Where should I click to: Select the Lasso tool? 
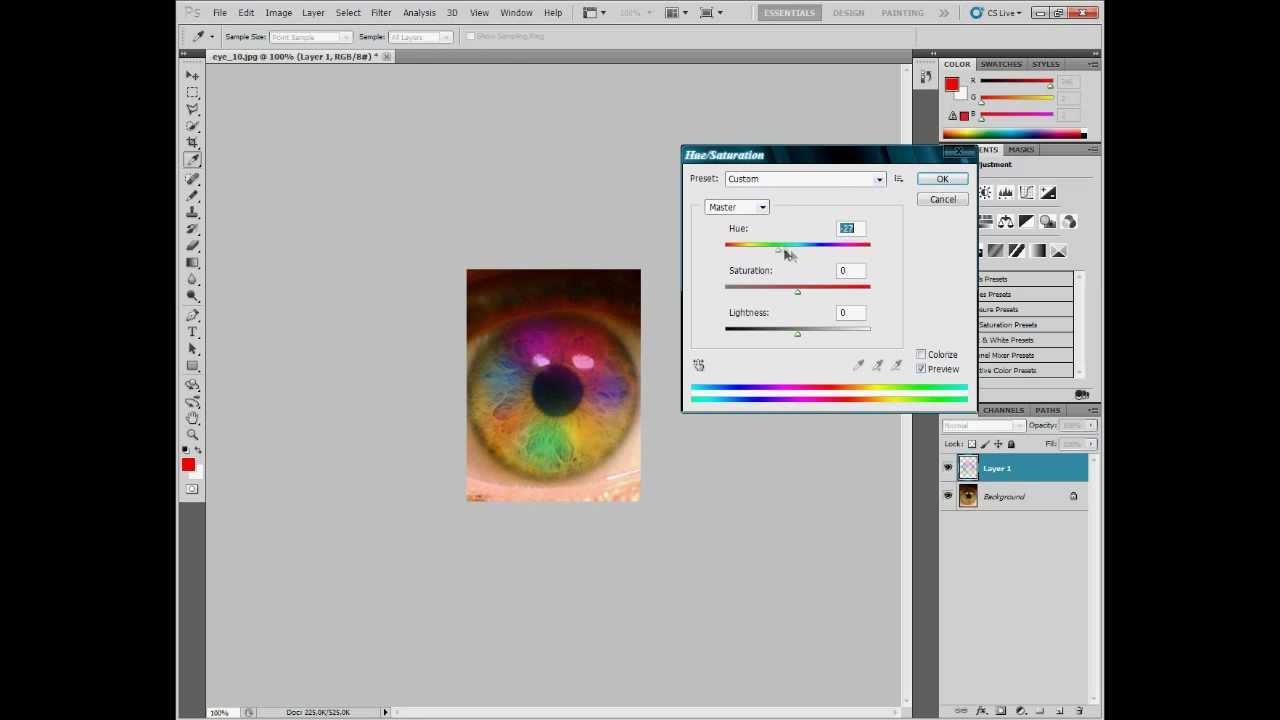[192, 109]
